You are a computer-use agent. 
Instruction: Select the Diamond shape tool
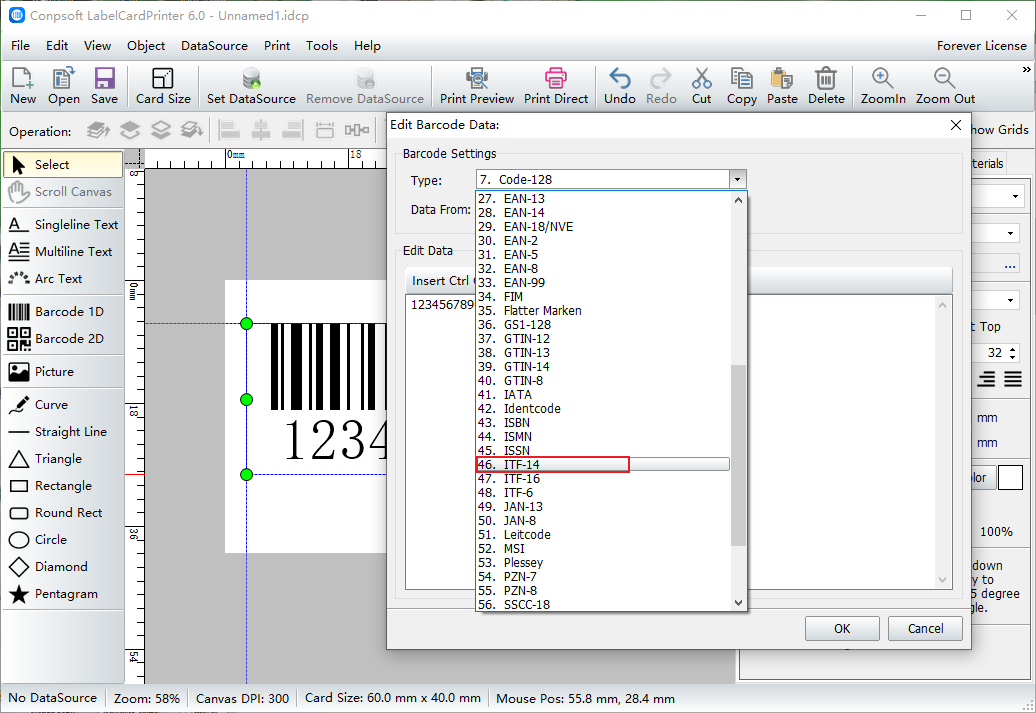63,567
